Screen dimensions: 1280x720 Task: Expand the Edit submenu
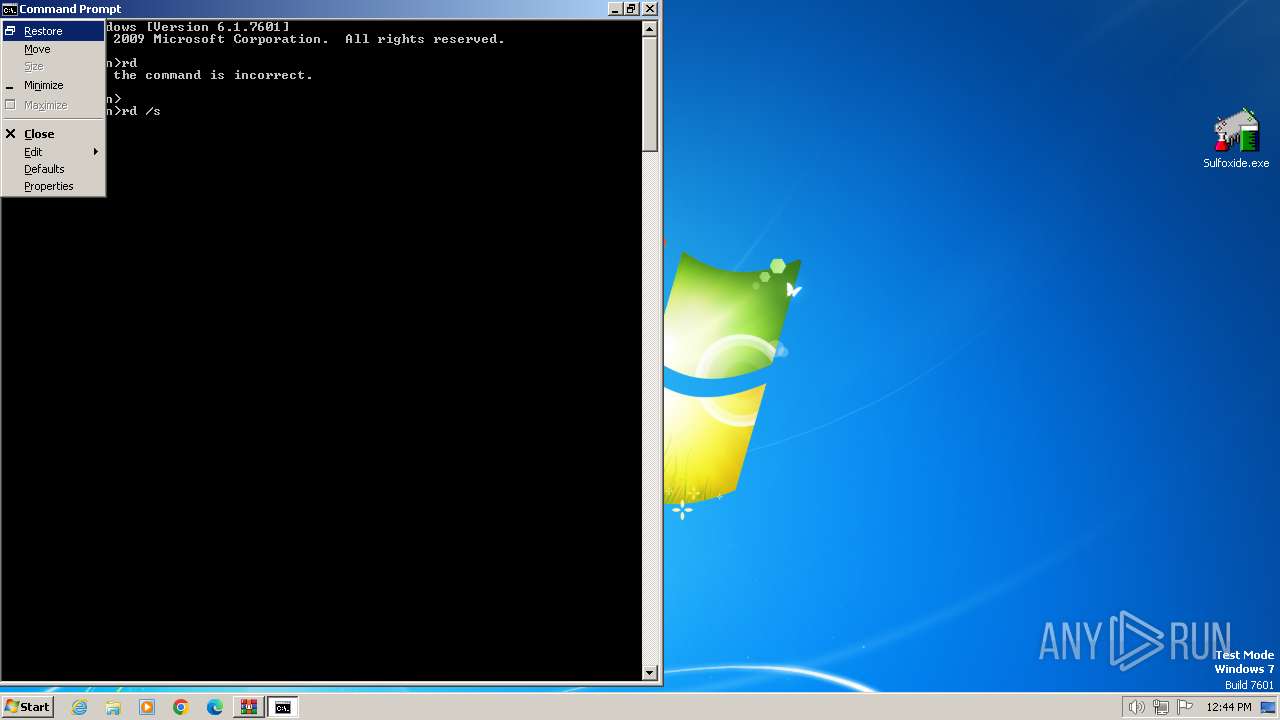tap(53, 152)
